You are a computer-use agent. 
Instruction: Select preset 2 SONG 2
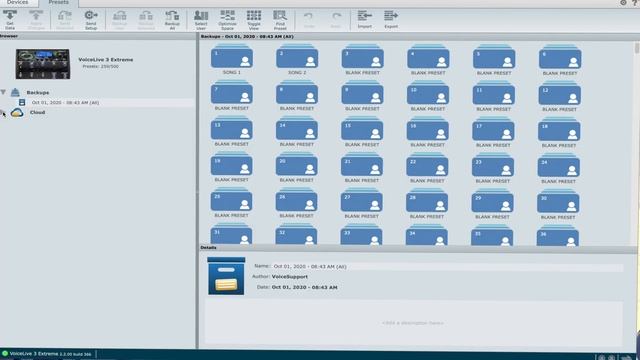(297, 60)
